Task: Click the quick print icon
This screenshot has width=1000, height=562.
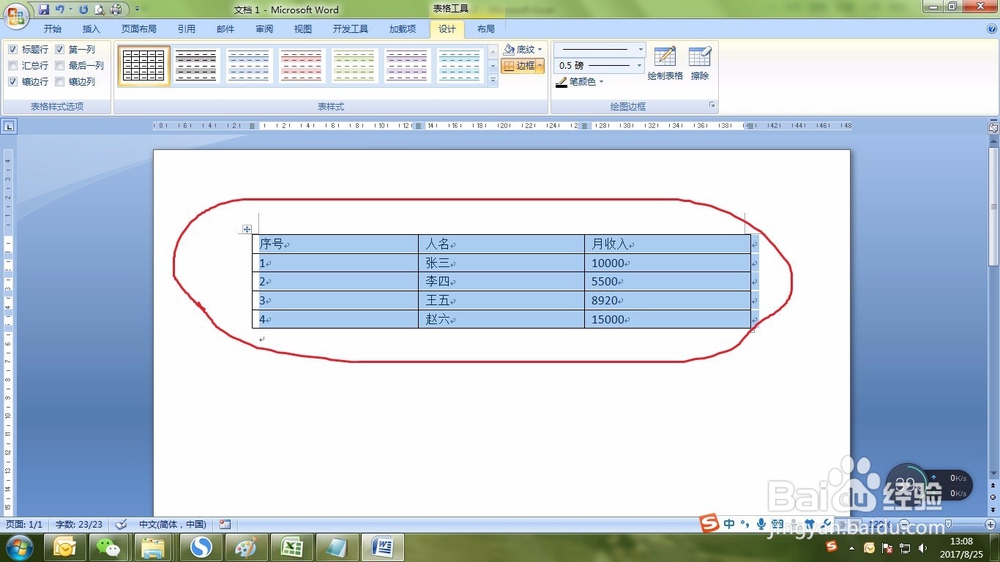Action: pyautogui.click(x=116, y=10)
